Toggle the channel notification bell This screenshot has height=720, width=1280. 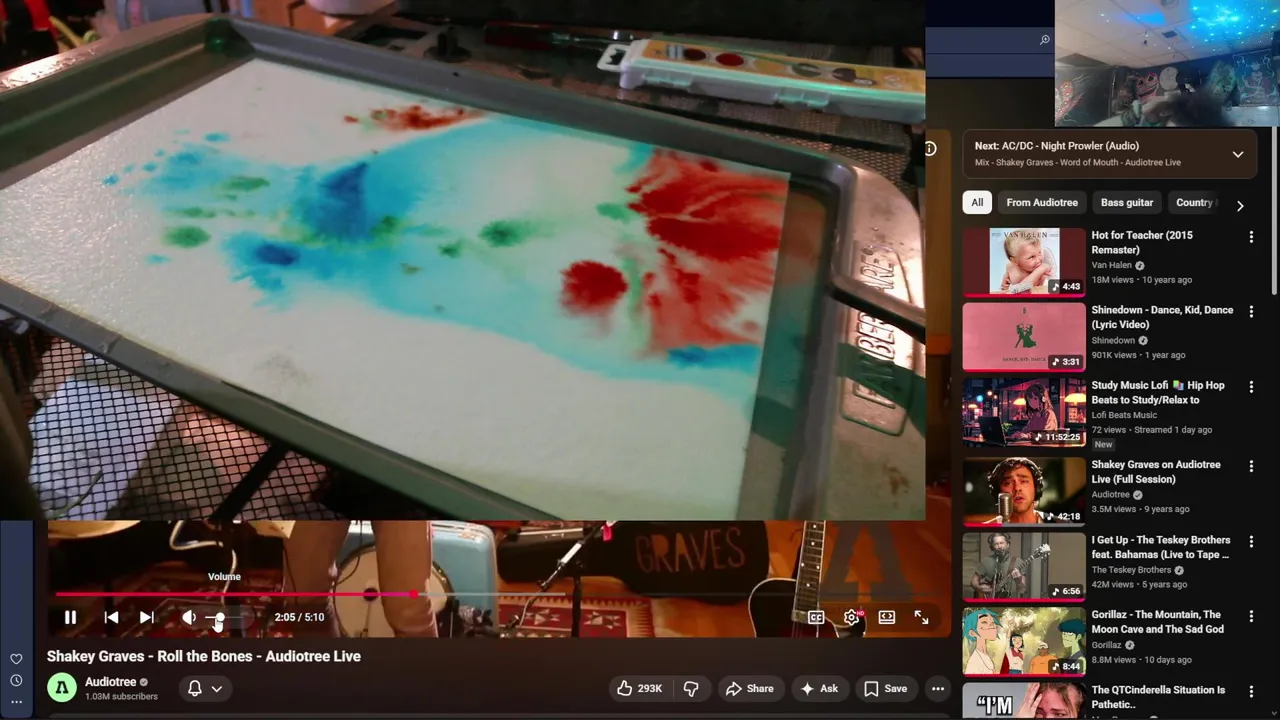pyautogui.click(x=195, y=688)
